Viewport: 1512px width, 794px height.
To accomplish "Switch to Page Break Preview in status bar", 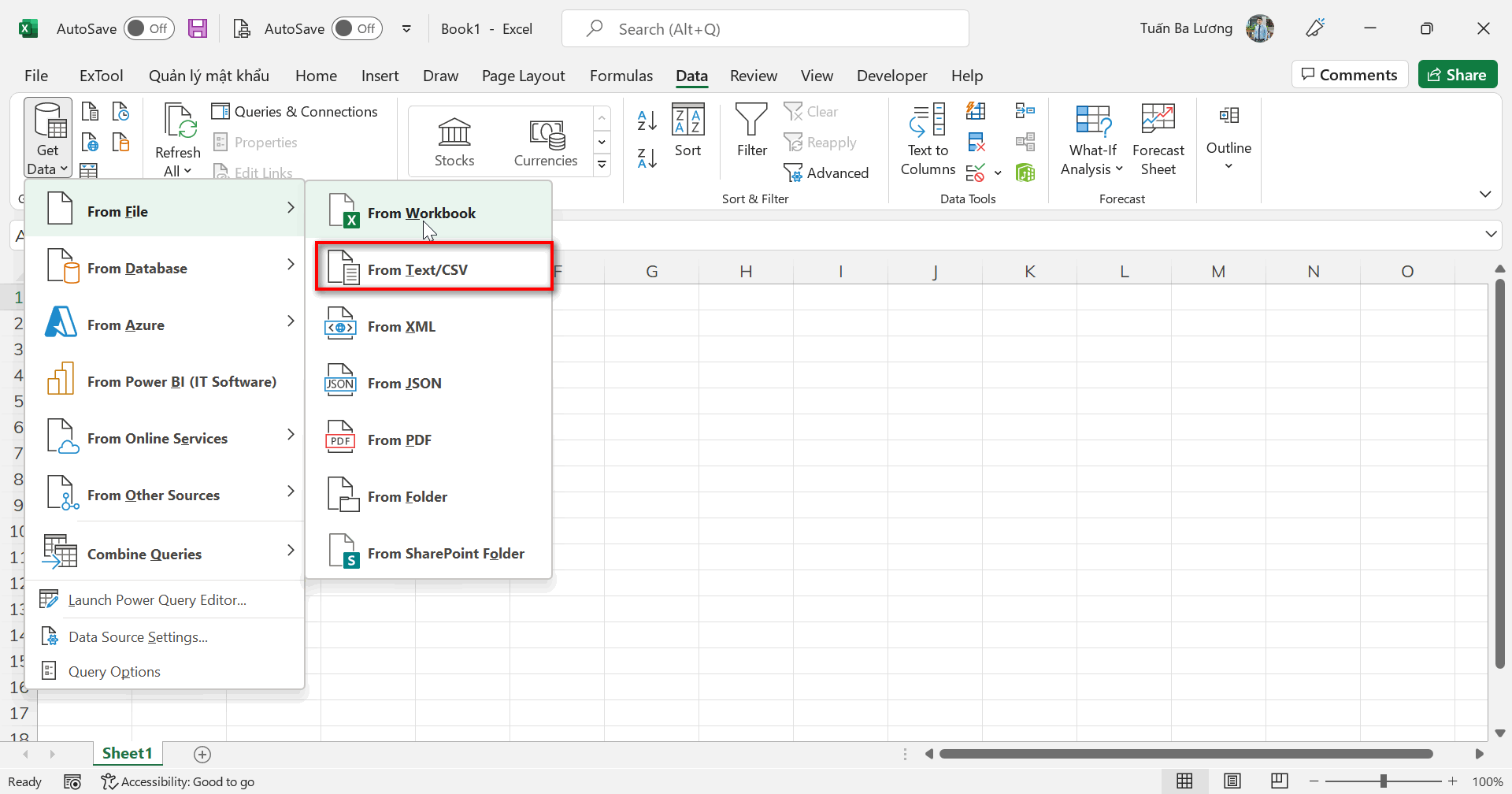I will 1280,781.
